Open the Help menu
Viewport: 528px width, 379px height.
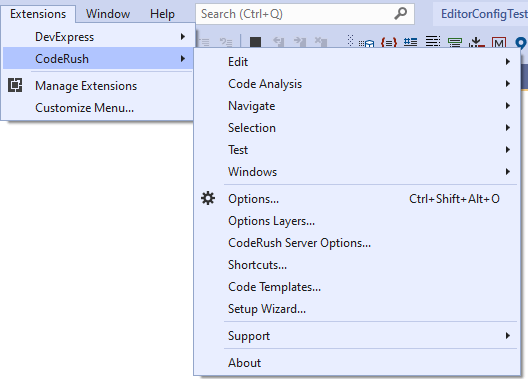click(x=162, y=14)
